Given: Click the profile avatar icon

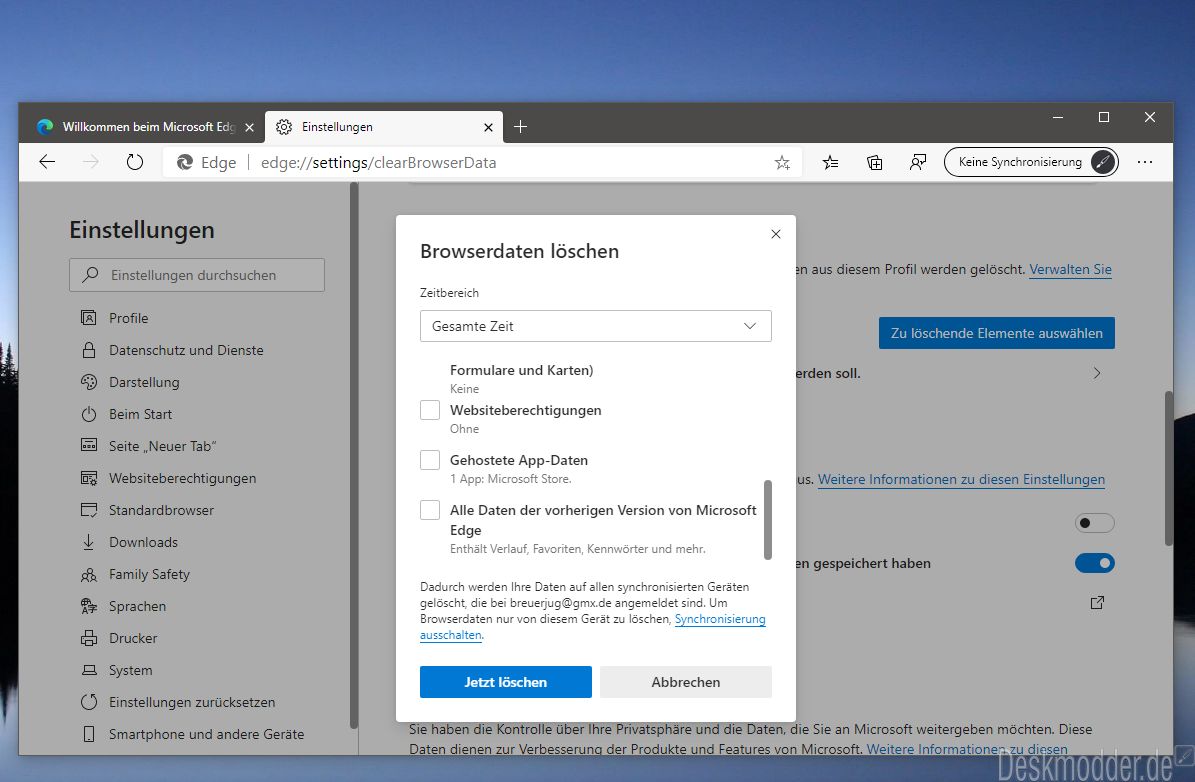Looking at the screenshot, I should tap(1103, 162).
